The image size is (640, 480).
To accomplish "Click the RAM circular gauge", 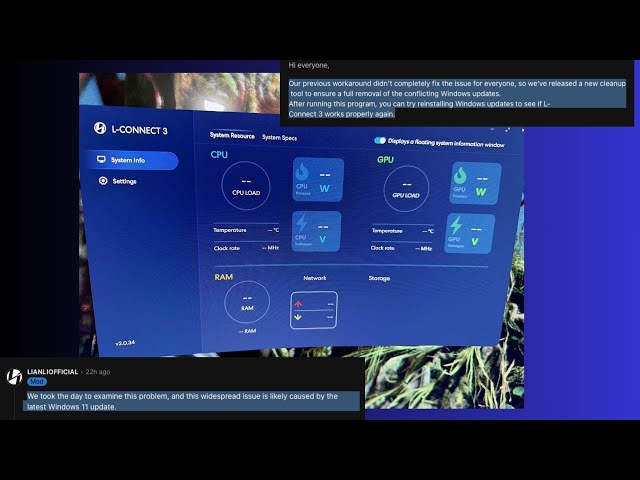I will (x=247, y=302).
